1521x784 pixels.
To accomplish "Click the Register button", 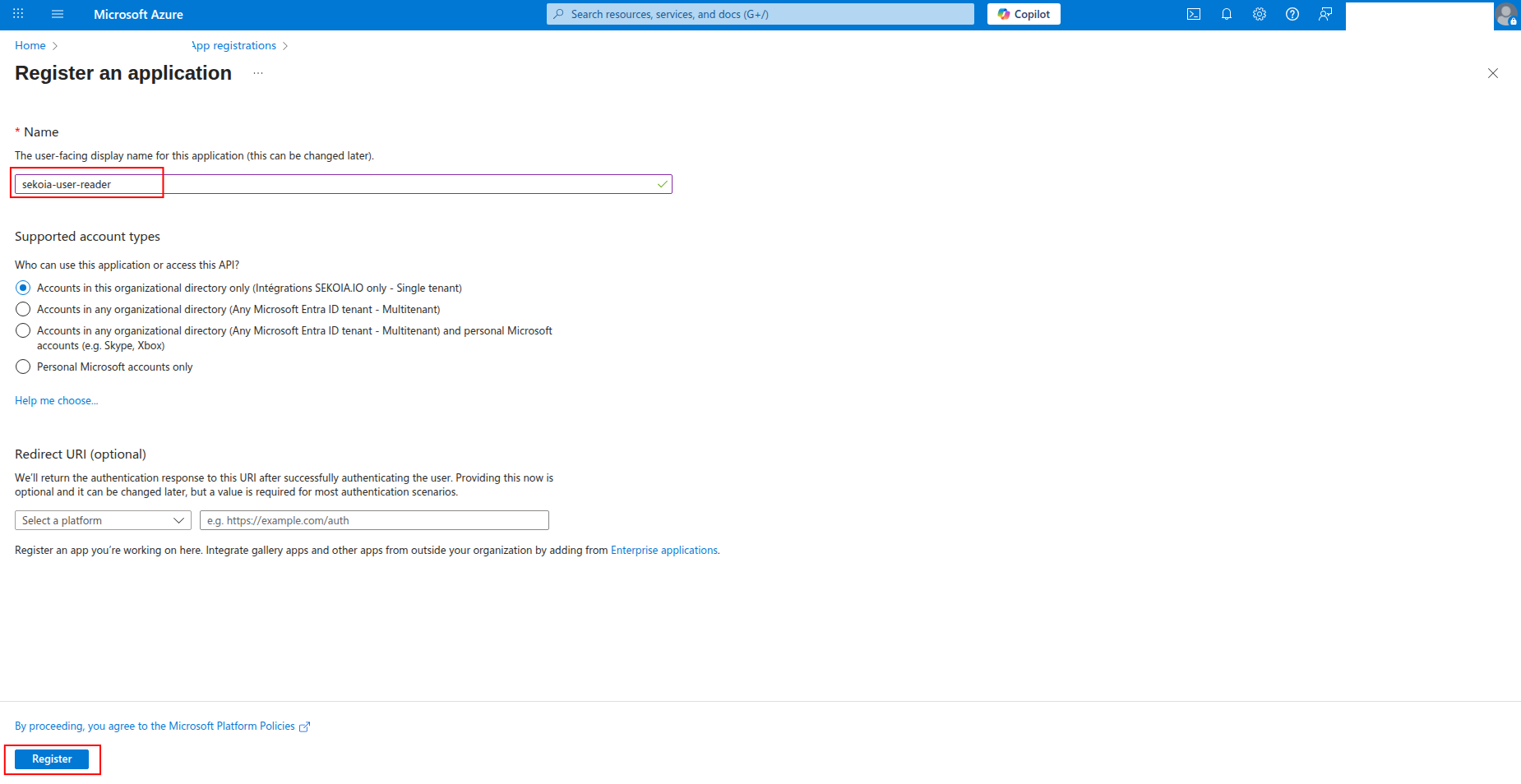I will (52, 759).
